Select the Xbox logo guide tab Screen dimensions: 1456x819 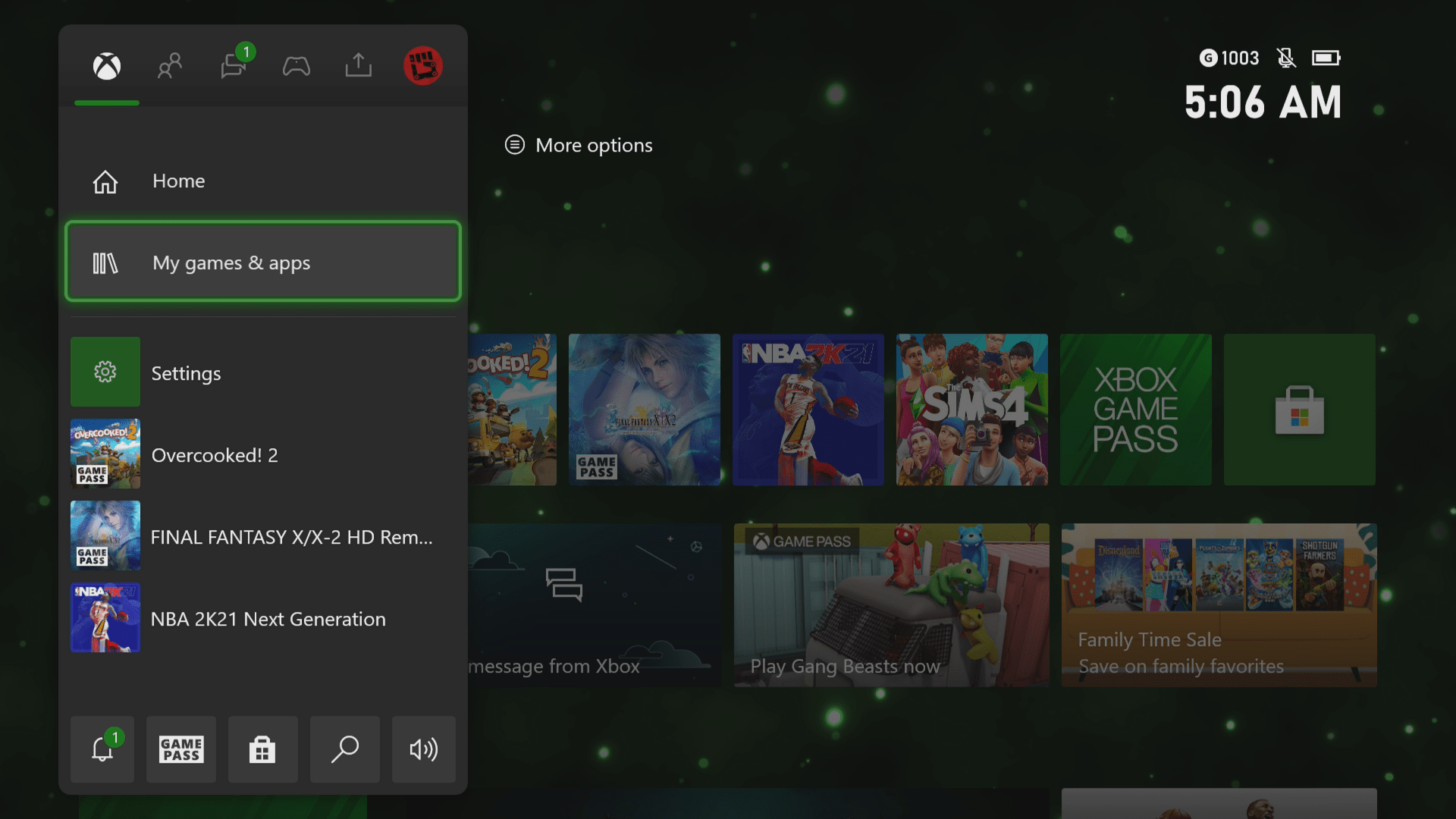107,66
